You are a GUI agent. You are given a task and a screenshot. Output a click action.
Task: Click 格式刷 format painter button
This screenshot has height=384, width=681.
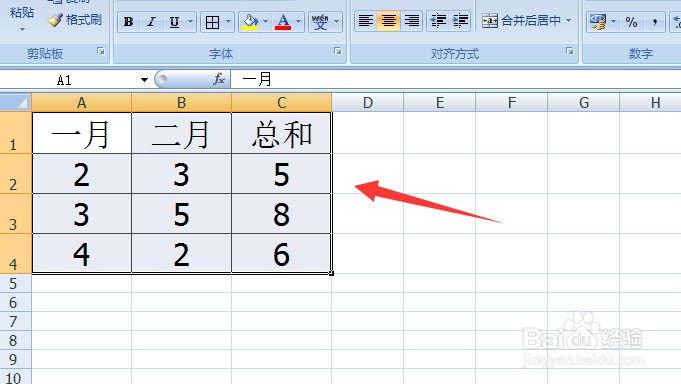pos(75,20)
